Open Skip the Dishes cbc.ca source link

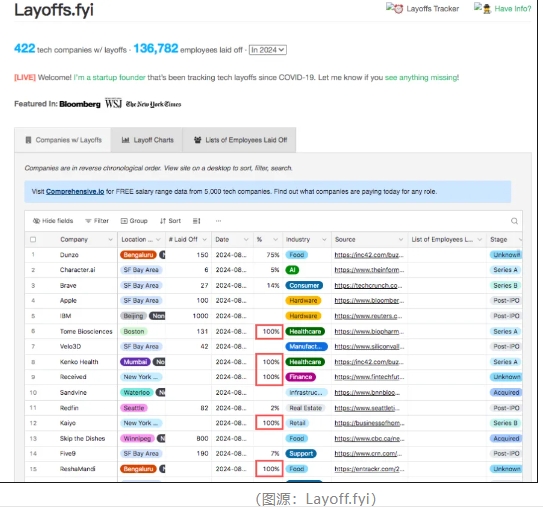(369, 438)
